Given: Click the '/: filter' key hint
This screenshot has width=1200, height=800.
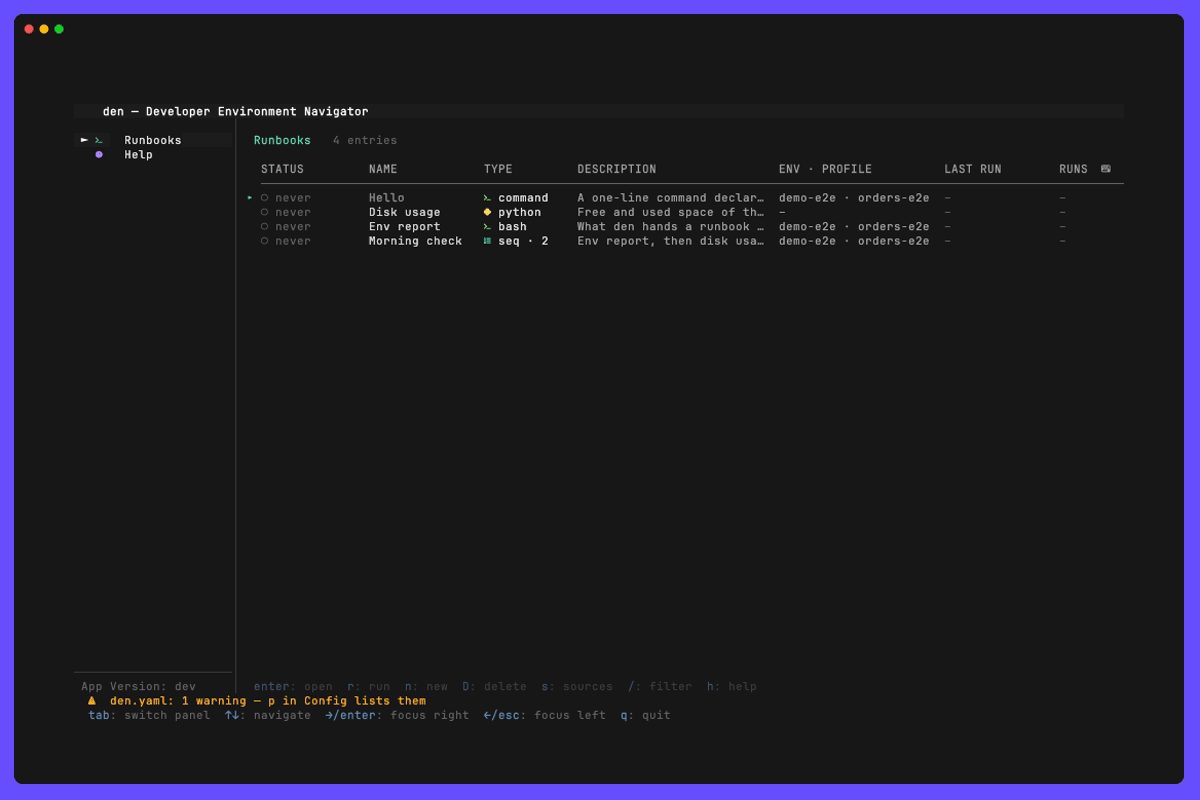Looking at the screenshot, I should click(x=660, y=687).
